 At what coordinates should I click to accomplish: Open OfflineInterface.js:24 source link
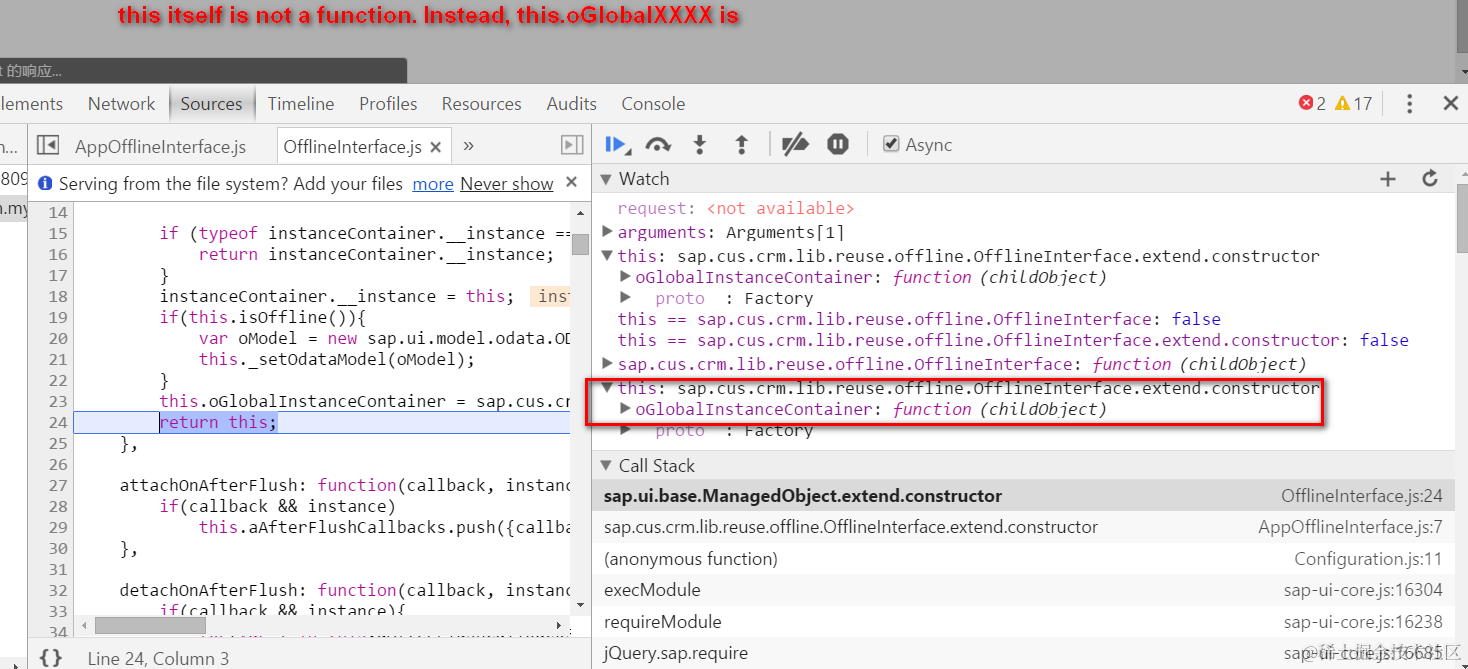coord(1362,496)
